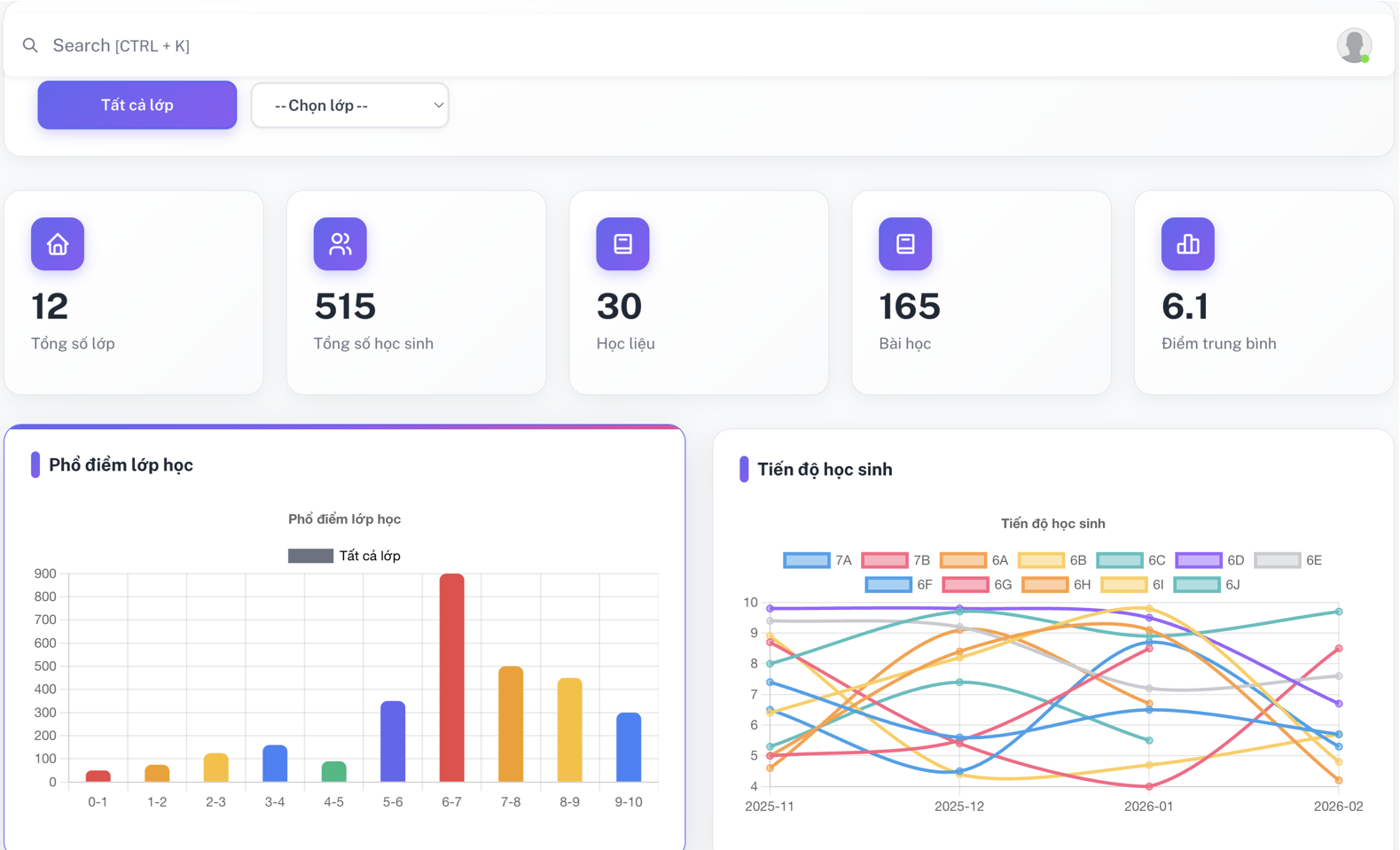Screen dimensions: 1400x850
Task: Toggle the 6G legend swatch
Action: [x=976, y=585]
